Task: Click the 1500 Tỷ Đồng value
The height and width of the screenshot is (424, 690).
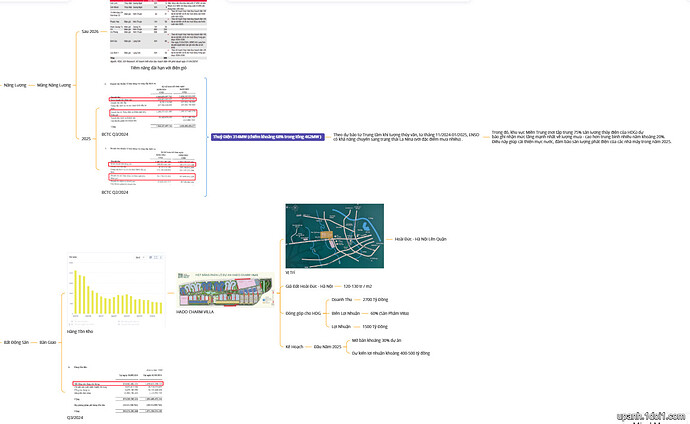Action: (375, 326)
